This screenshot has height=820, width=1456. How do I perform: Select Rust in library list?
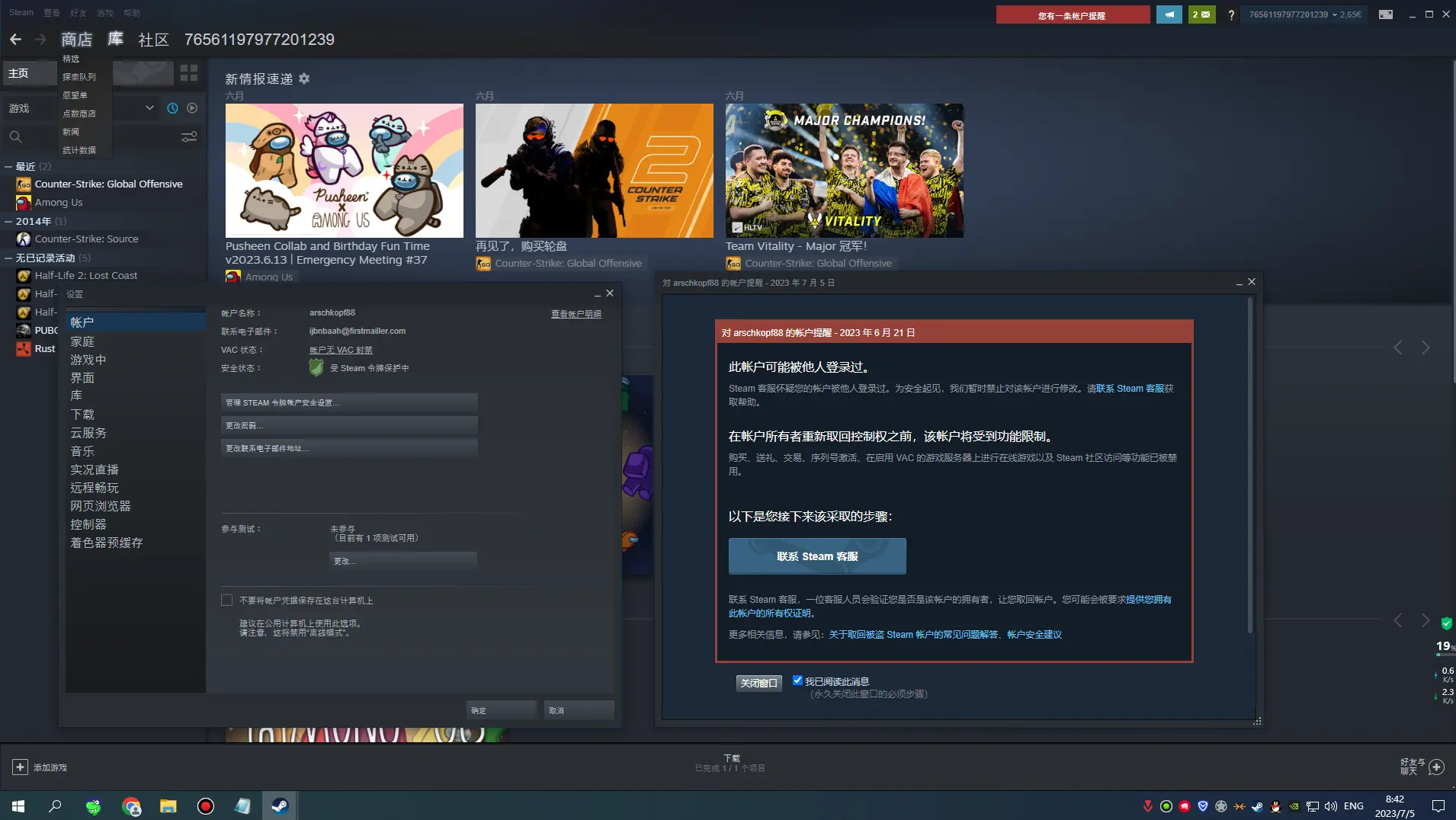[45, 348]
